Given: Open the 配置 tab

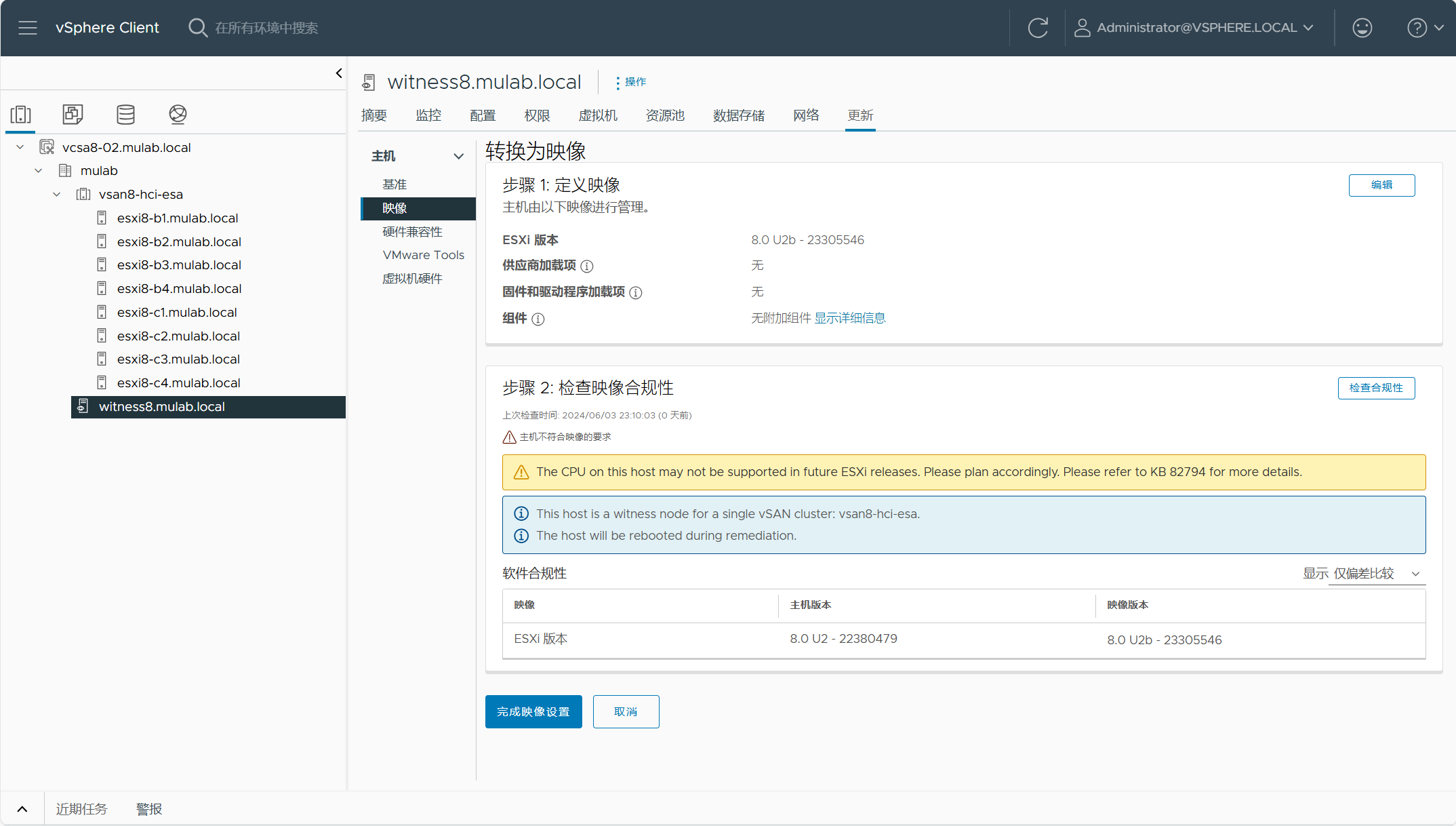Looking at the screenshot, I should point(483,115).
